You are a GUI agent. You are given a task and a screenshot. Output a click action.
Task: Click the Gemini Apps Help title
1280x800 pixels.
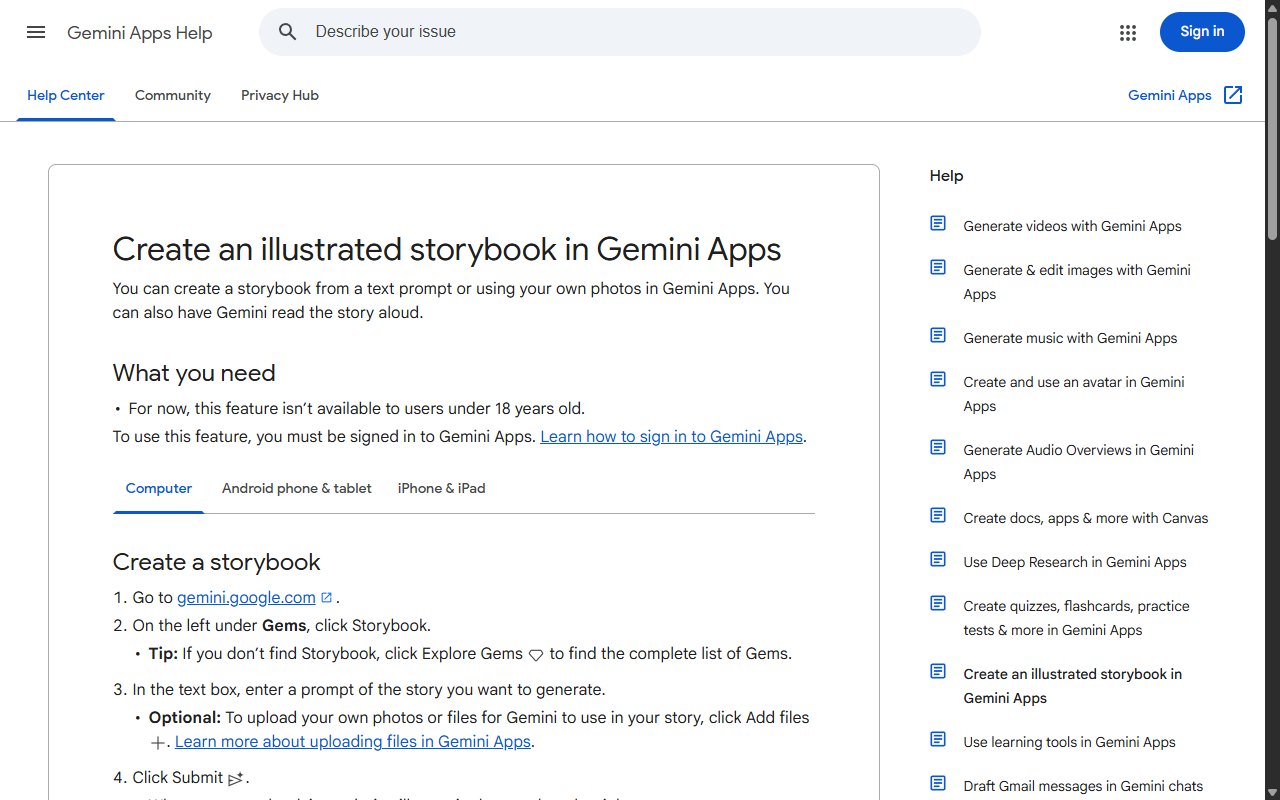click(x=140, y=33)
